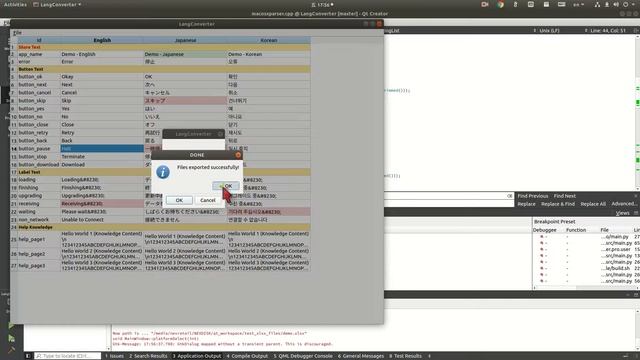Click Cancel in the LangConverter dialog behind DONE
The image size is (640, 360).
[x=208, y=200]
